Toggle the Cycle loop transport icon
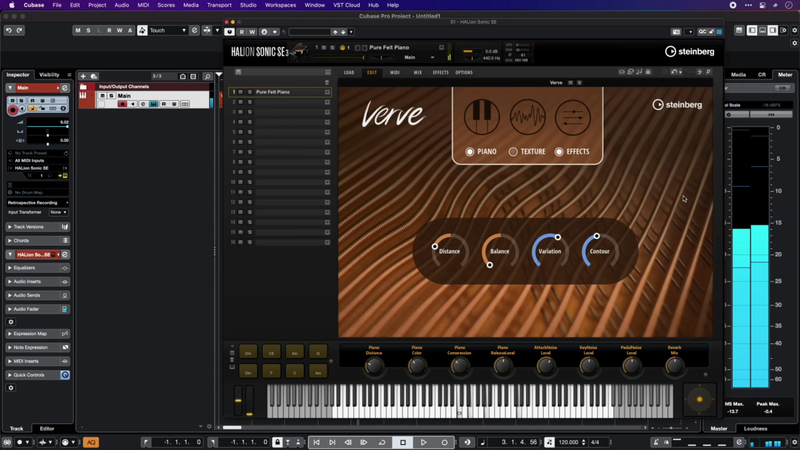This screenshot has width=800, height=450. tap(381, 442)
